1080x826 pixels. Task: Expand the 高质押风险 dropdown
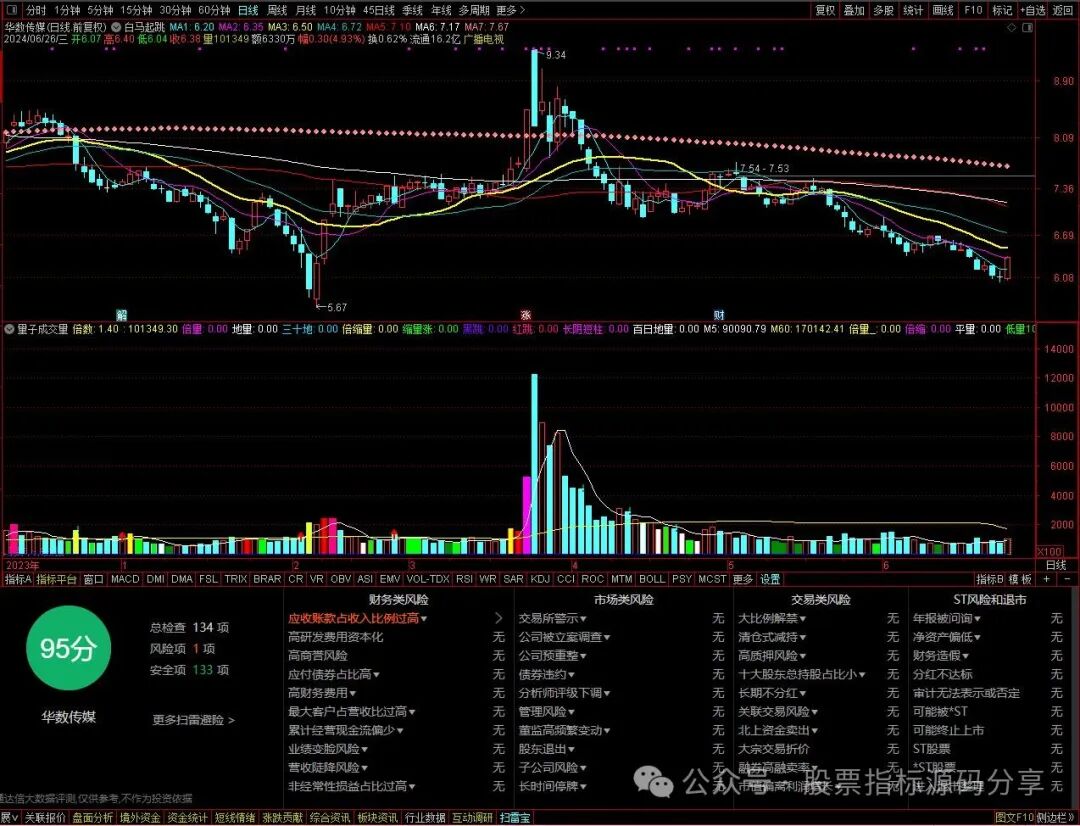(x=772, y=656)
